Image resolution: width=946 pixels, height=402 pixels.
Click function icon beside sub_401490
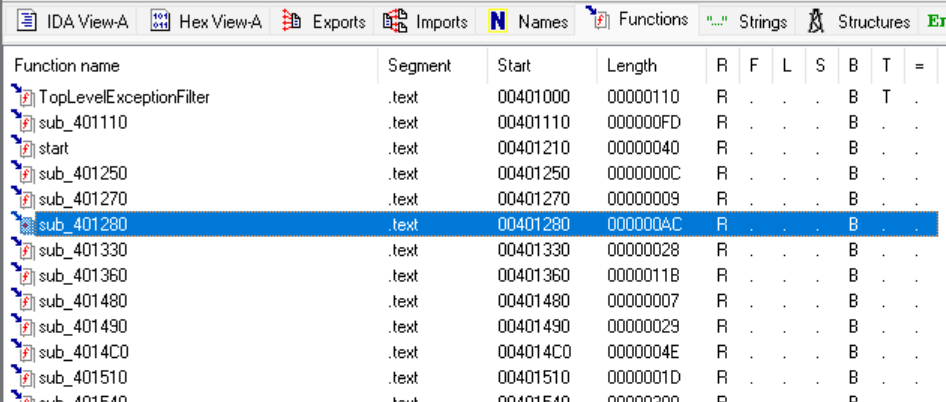point(23,324)
